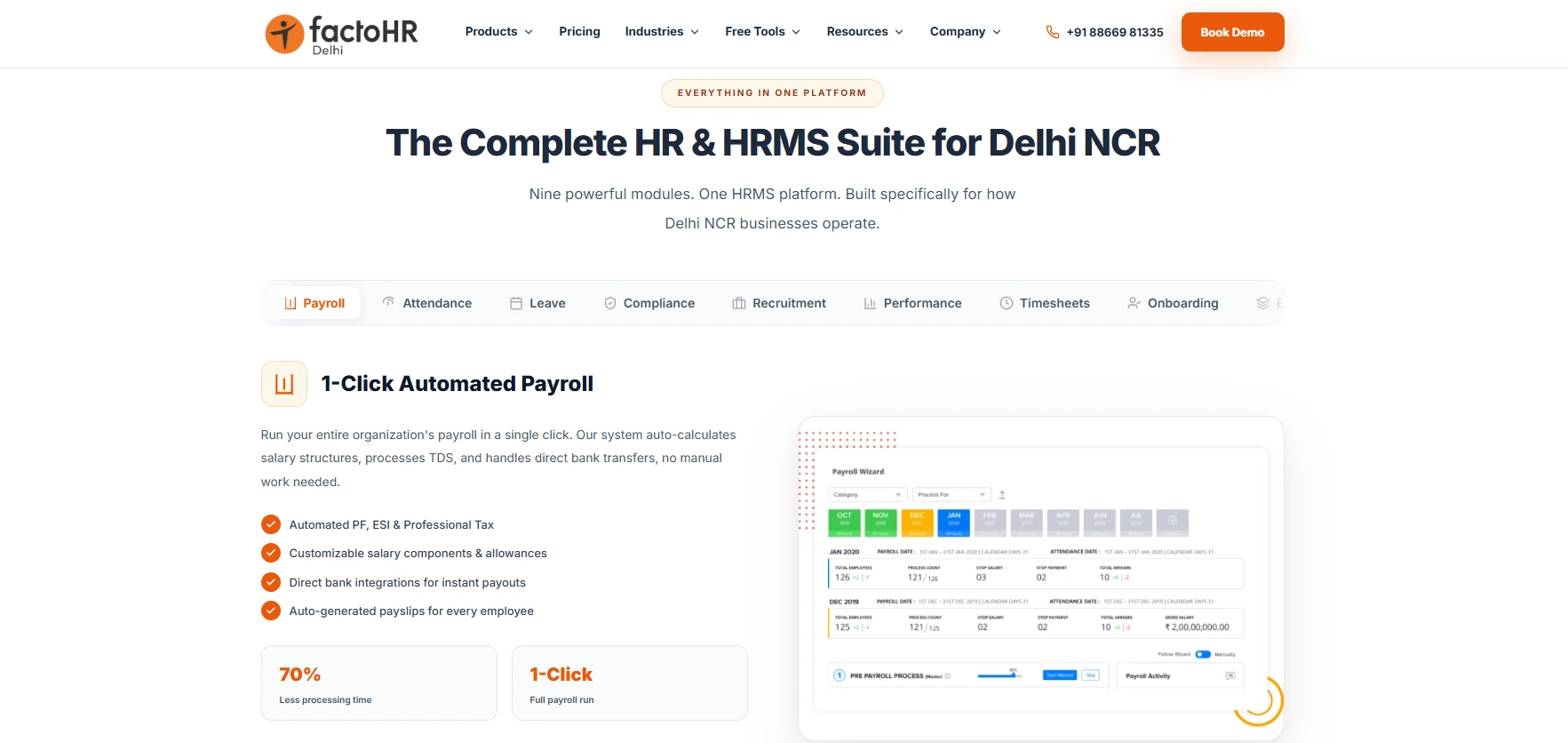Click the plus tile after JUL month
Viewport: 1568px width, 743px height.
pos(1172,522)
